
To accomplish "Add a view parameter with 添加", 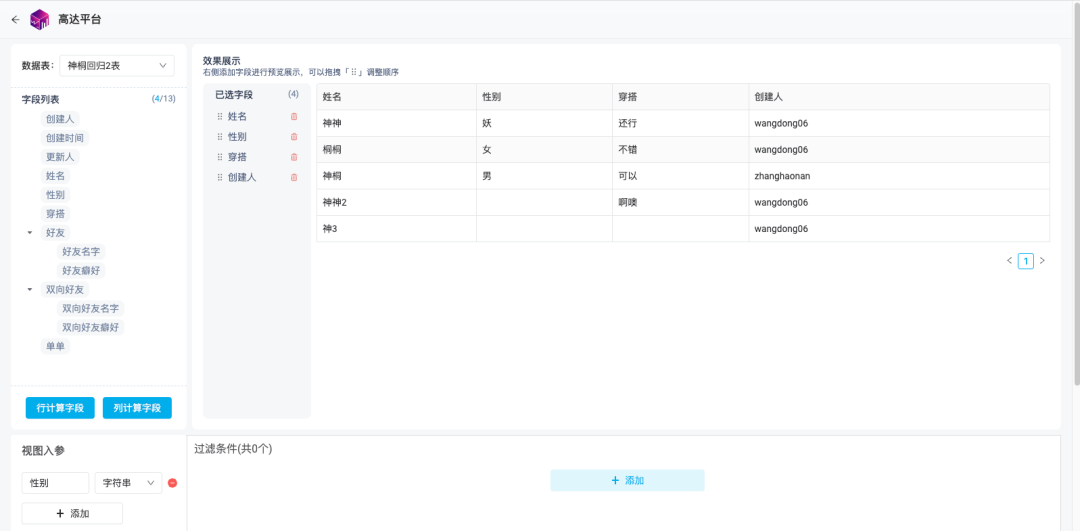I will 72,514.
